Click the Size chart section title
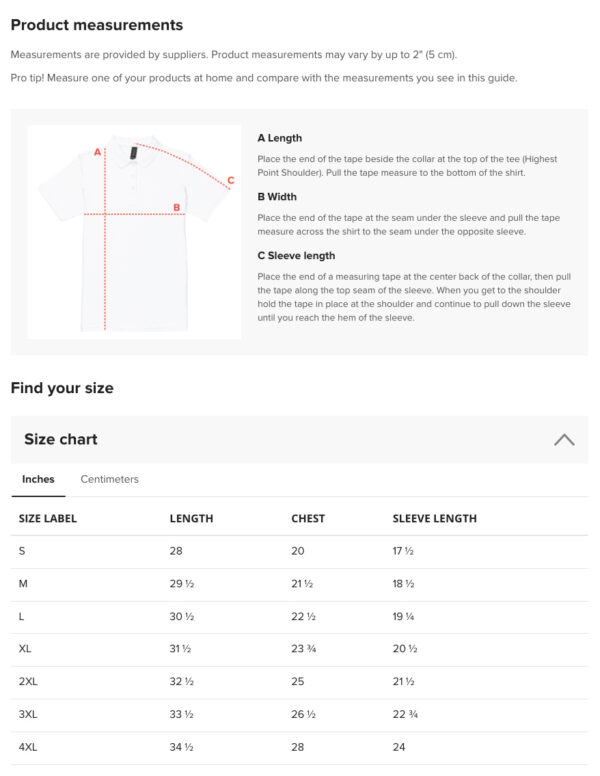 tap(61, 439)
